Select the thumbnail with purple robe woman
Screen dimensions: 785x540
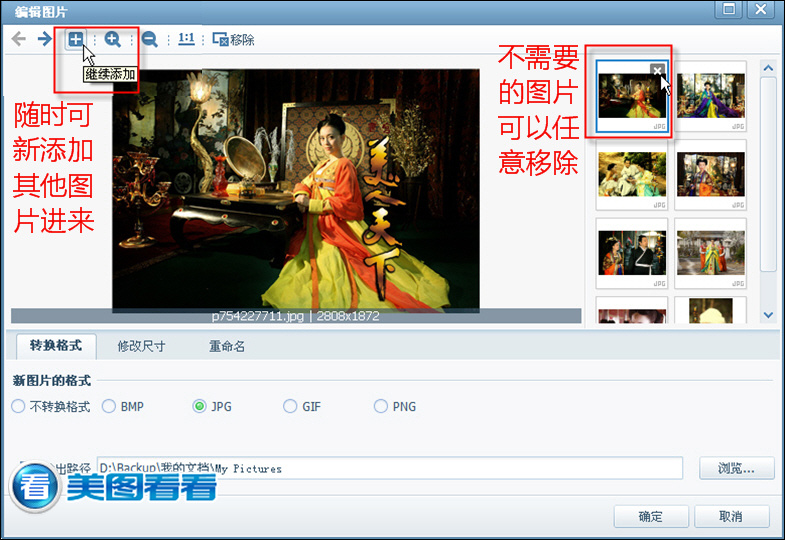[710, 96]
